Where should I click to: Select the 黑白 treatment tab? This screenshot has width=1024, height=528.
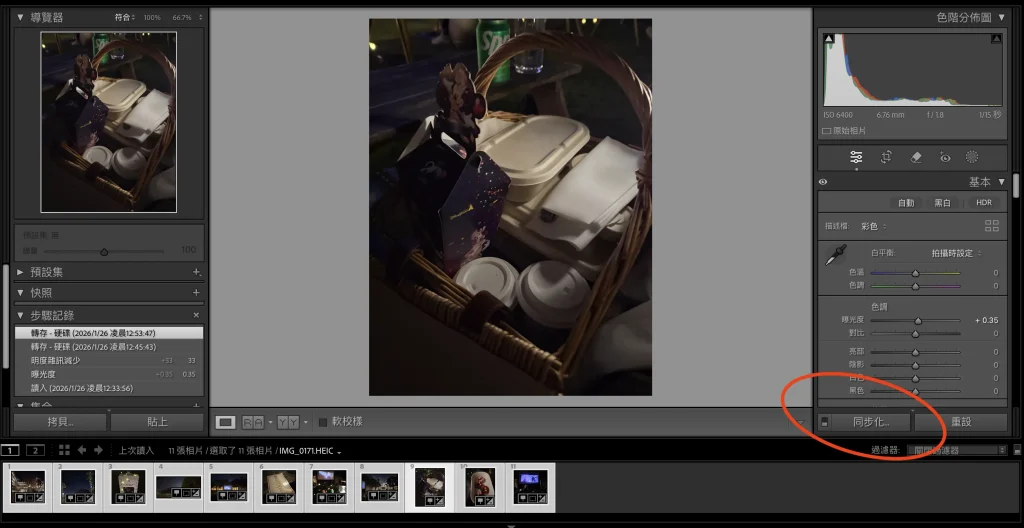(942, 202)
